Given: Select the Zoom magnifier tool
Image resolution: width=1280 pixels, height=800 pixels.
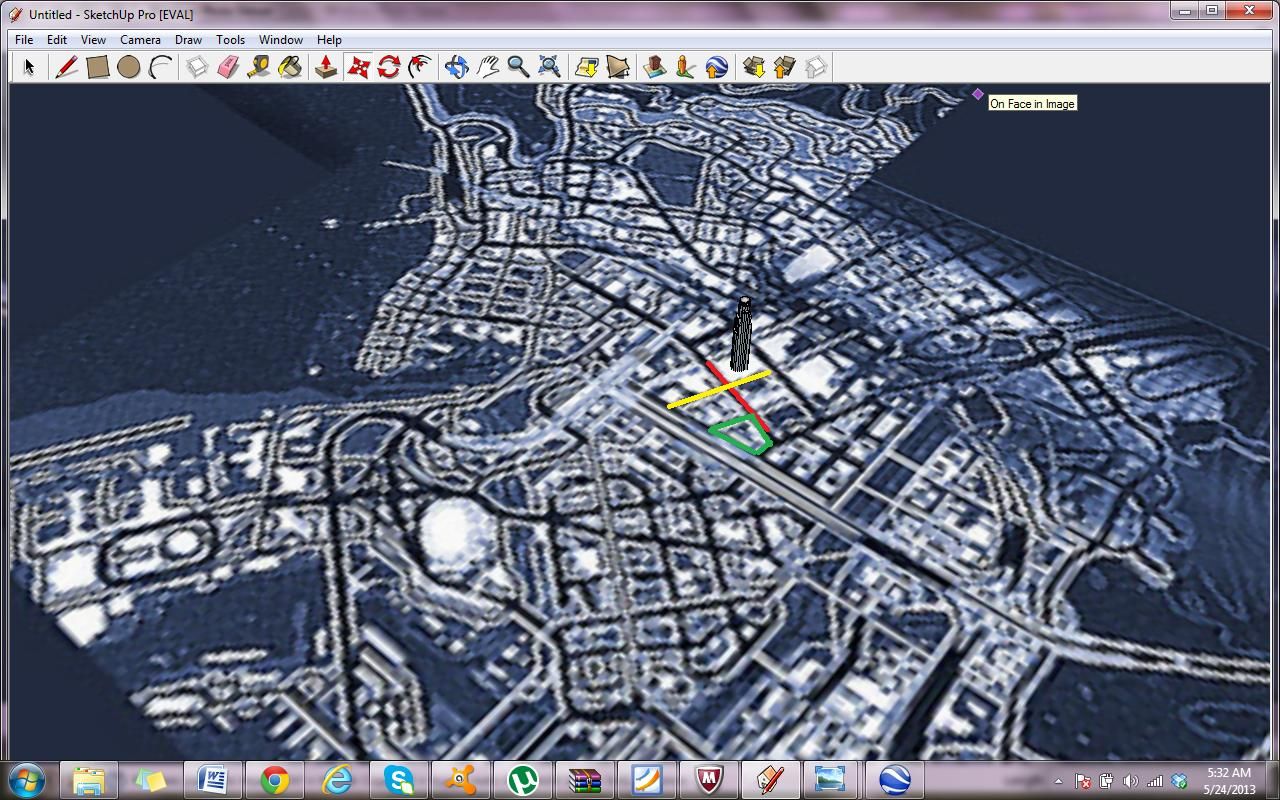Looking at the screenshot, I should coord(518,67).
